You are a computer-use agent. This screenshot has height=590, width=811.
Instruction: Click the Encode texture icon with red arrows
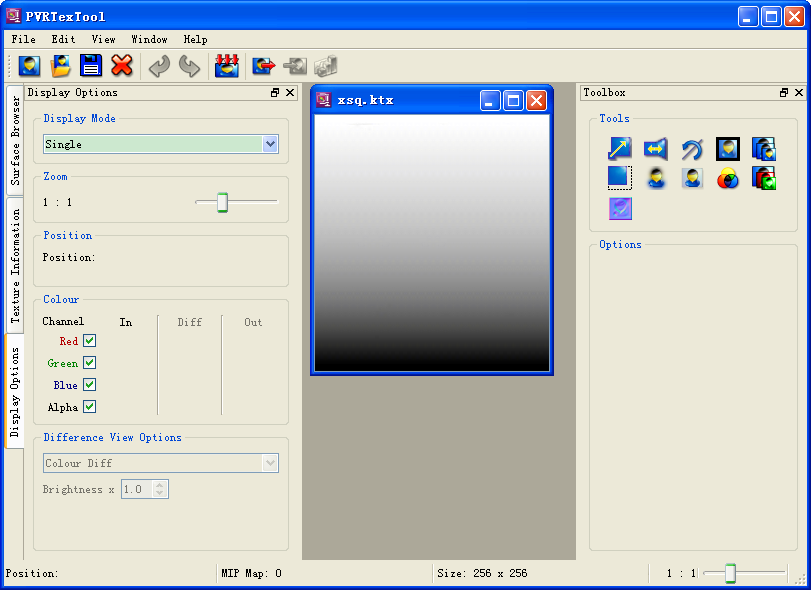227,66
